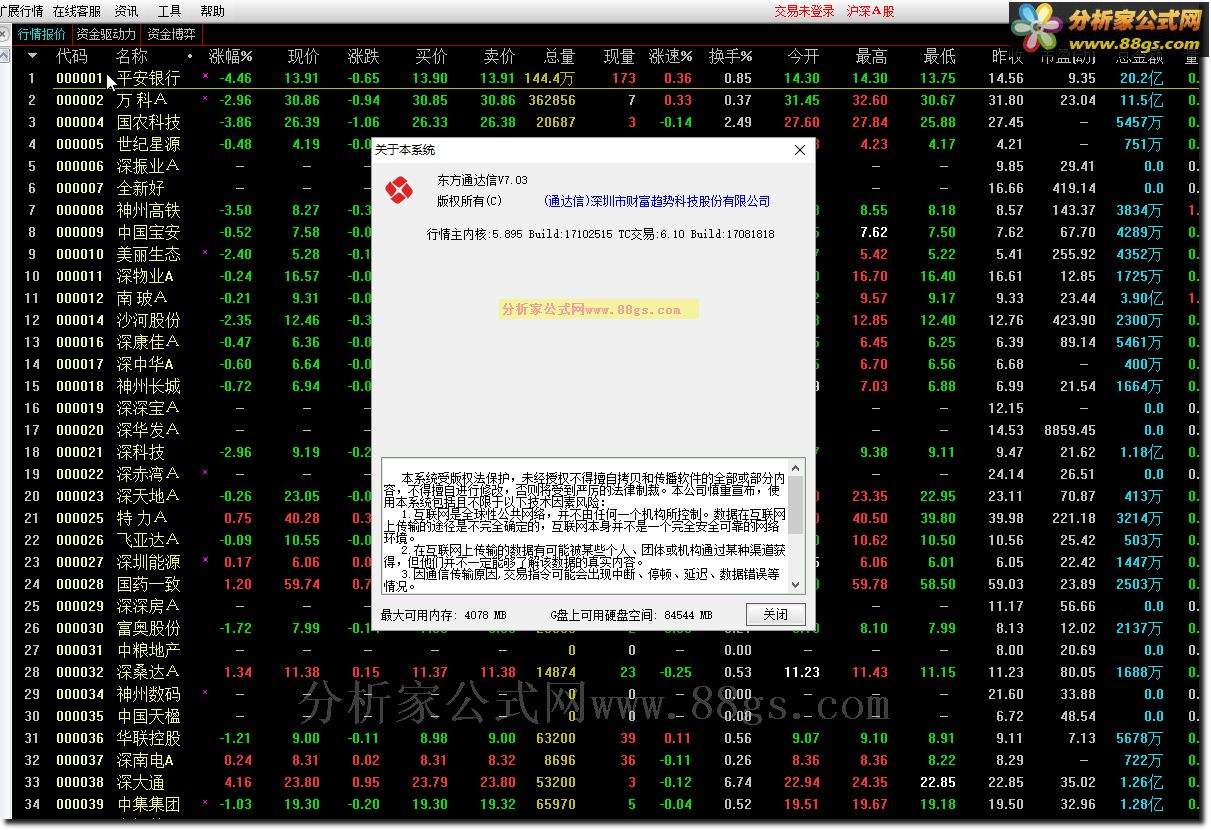The height and width of the screenshot is (830, 1211).
Task: Sort by the 代码 column header
Action: [72, 56]
